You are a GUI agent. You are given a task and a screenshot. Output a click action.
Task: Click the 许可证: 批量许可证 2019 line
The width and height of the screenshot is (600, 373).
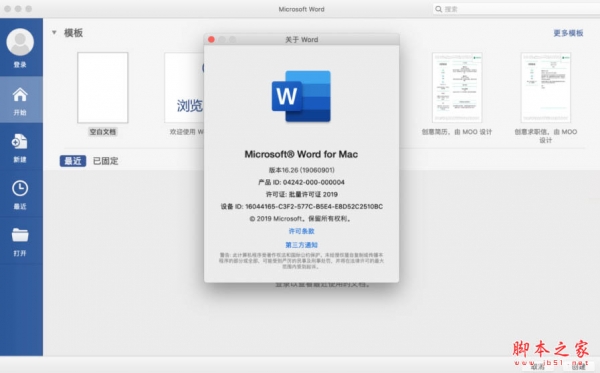pos(302,194)
